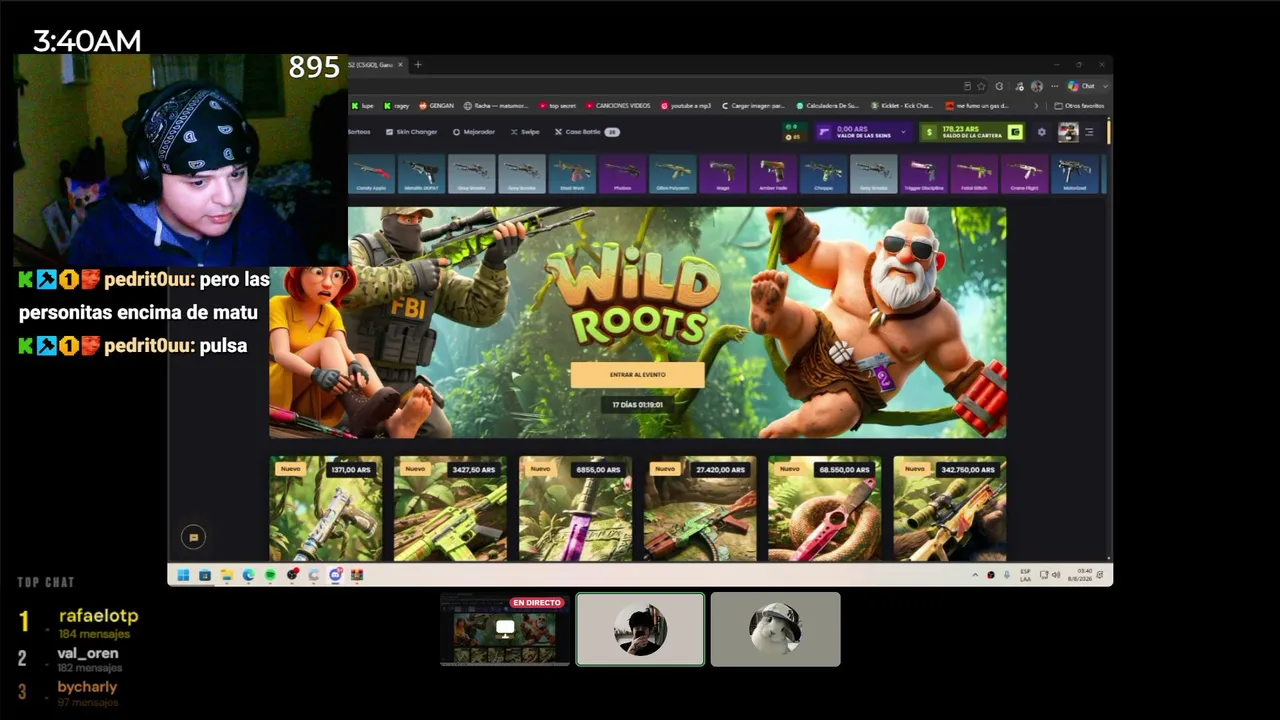The width and height of the screenshot is (1280, 720).
Task: Click the taskbar volume icon
Action: pos(1055,575)
